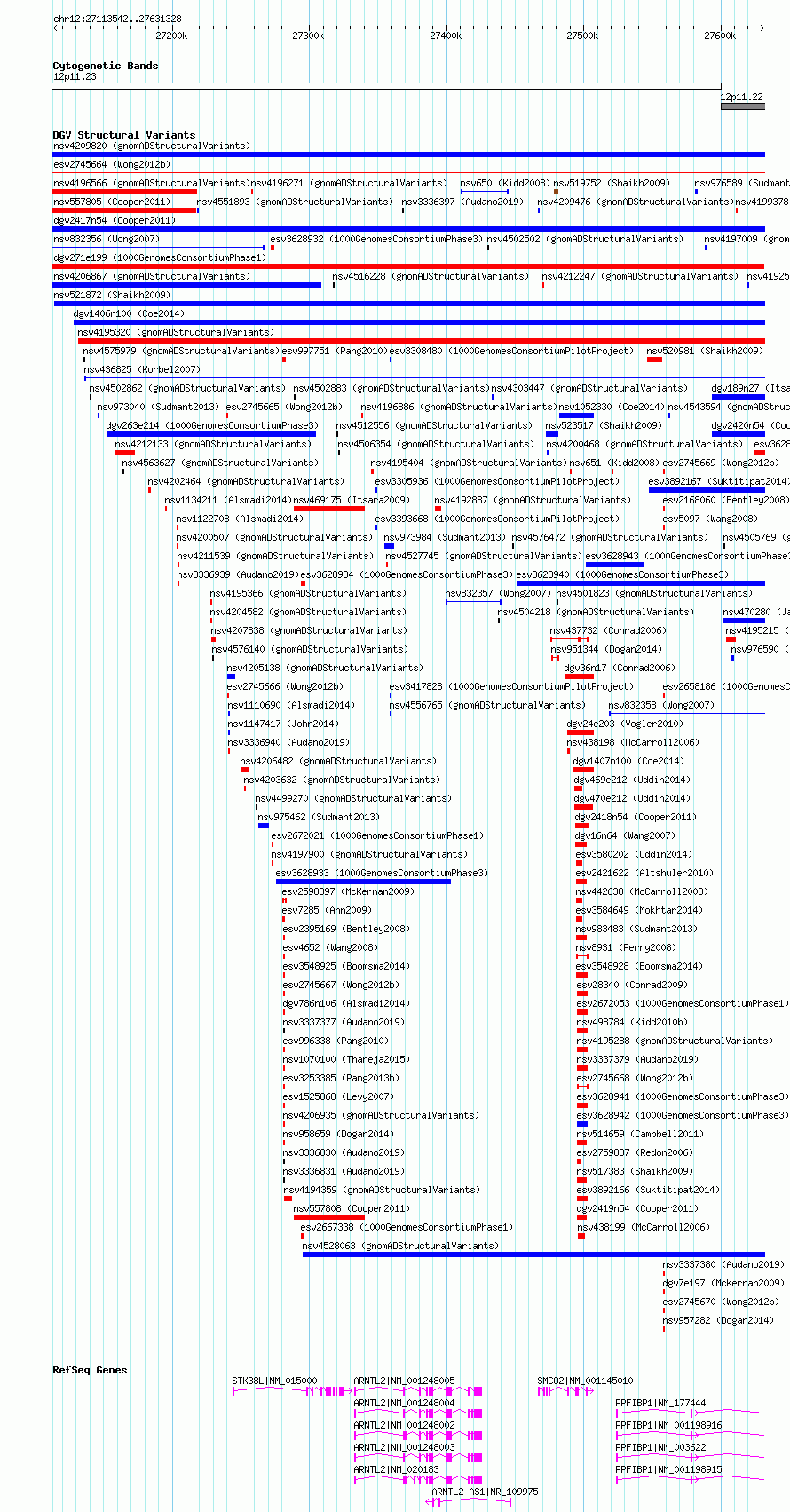Click the Cytogenetic Bands track title
Viewport: 790px width, 1512px height.
pos(106,66)
